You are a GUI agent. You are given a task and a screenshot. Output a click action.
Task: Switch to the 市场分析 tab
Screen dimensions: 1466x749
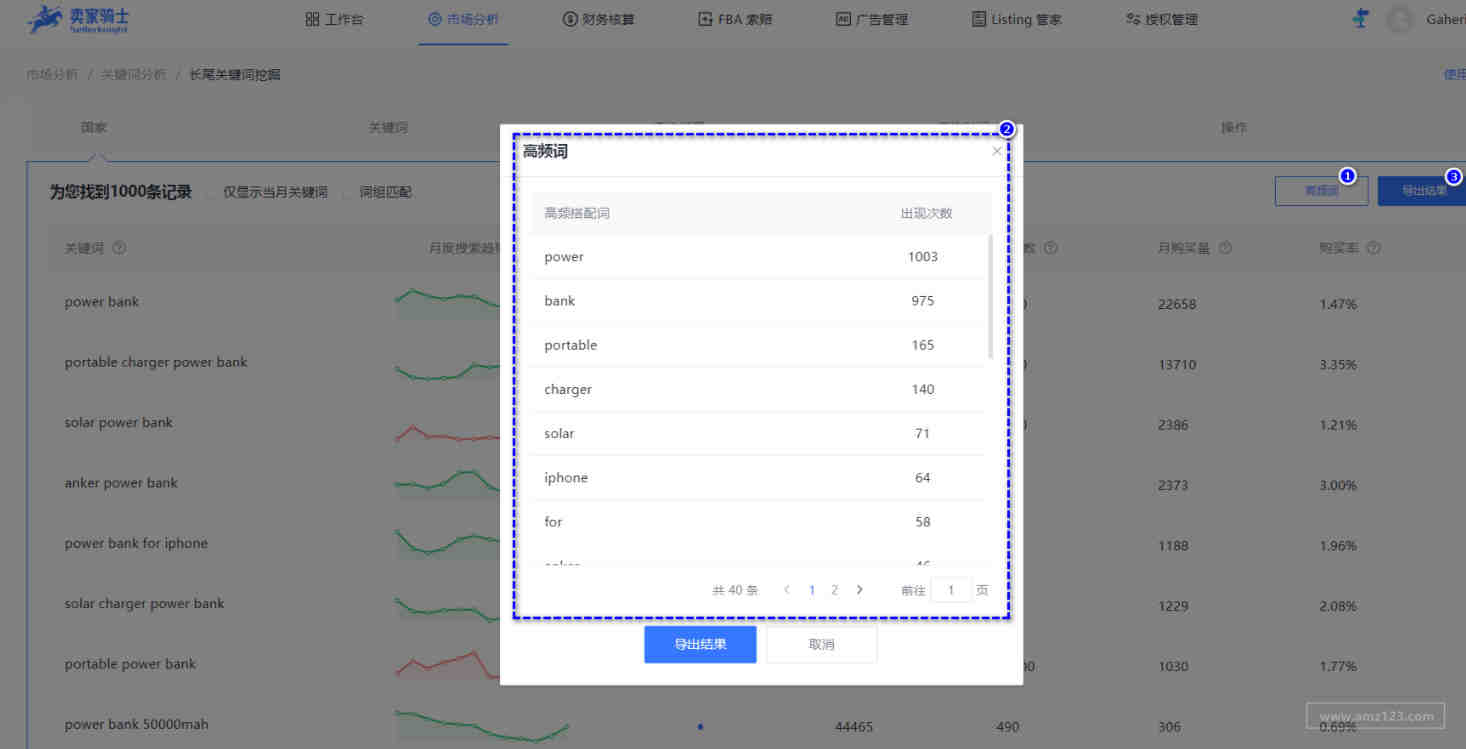(462, 20)
